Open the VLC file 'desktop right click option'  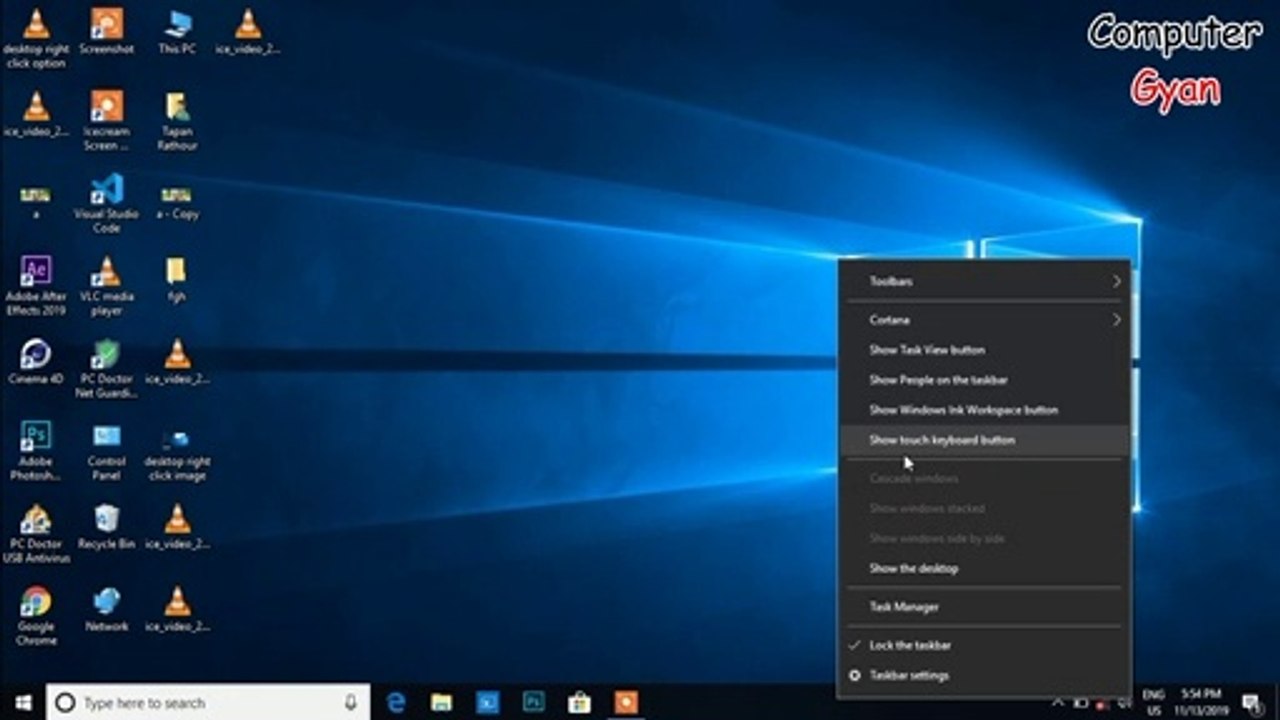pos(36,39)
